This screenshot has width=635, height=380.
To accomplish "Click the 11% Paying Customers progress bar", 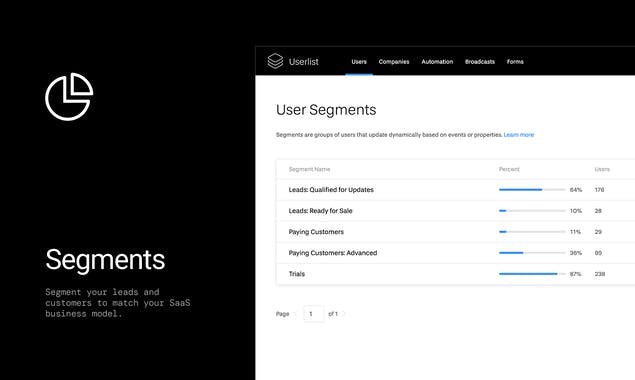I will tap(532, 232).
